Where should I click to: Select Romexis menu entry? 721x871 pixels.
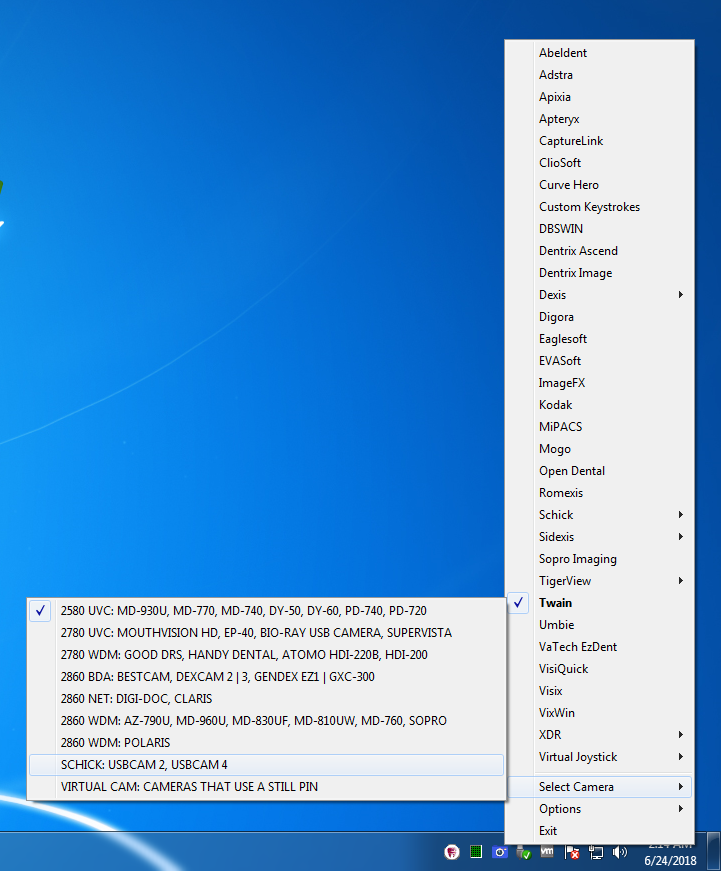600,493
